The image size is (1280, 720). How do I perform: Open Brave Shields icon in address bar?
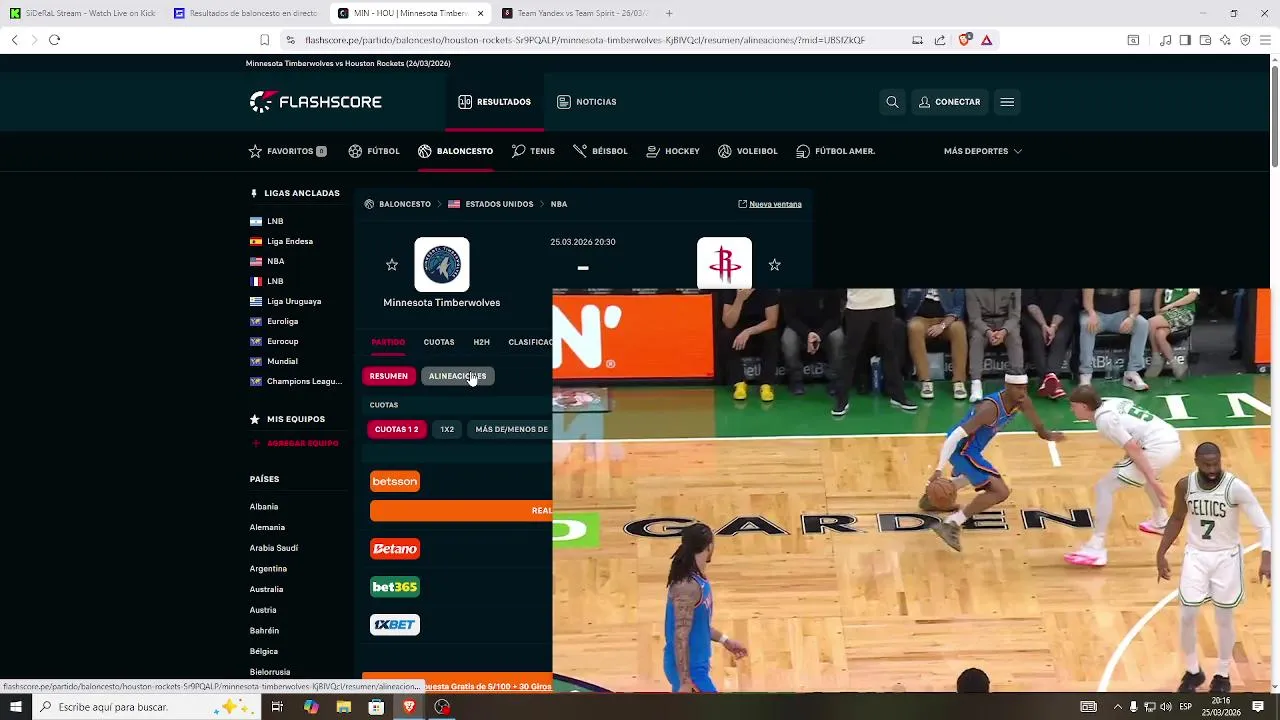coord(964,40)
